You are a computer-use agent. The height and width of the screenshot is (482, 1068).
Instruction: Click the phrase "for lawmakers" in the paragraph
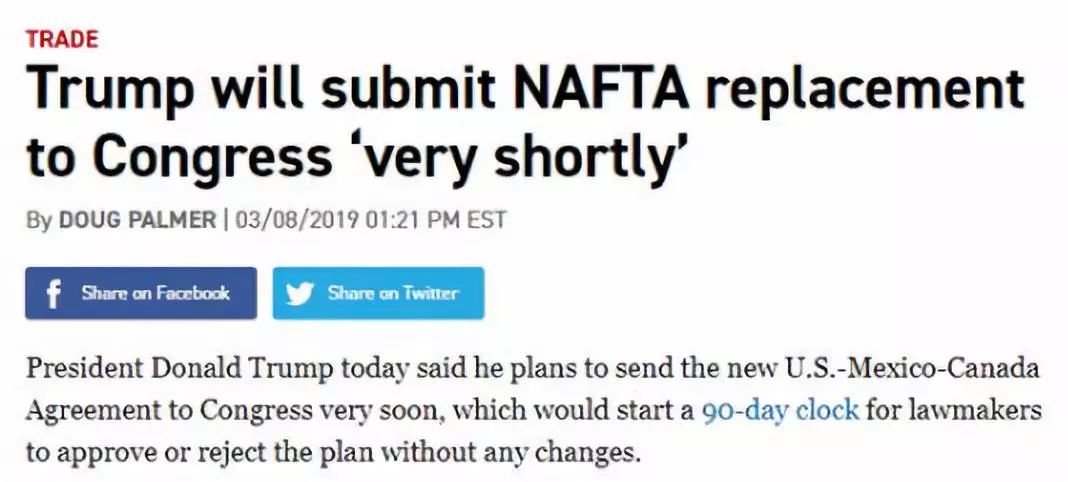(x=945, y=410)
